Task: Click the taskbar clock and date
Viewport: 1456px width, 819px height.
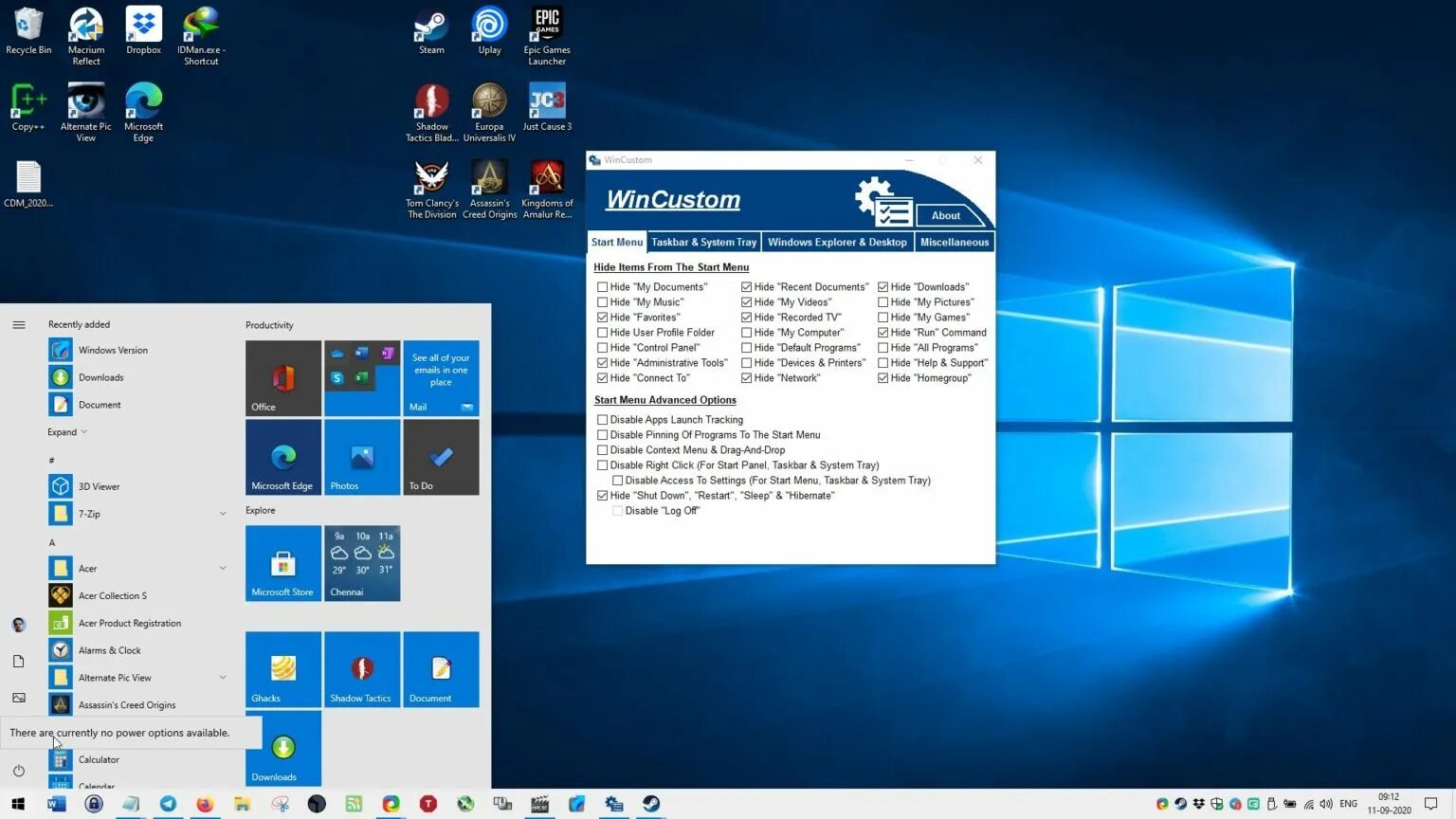Action: [x=1389, y=804]
